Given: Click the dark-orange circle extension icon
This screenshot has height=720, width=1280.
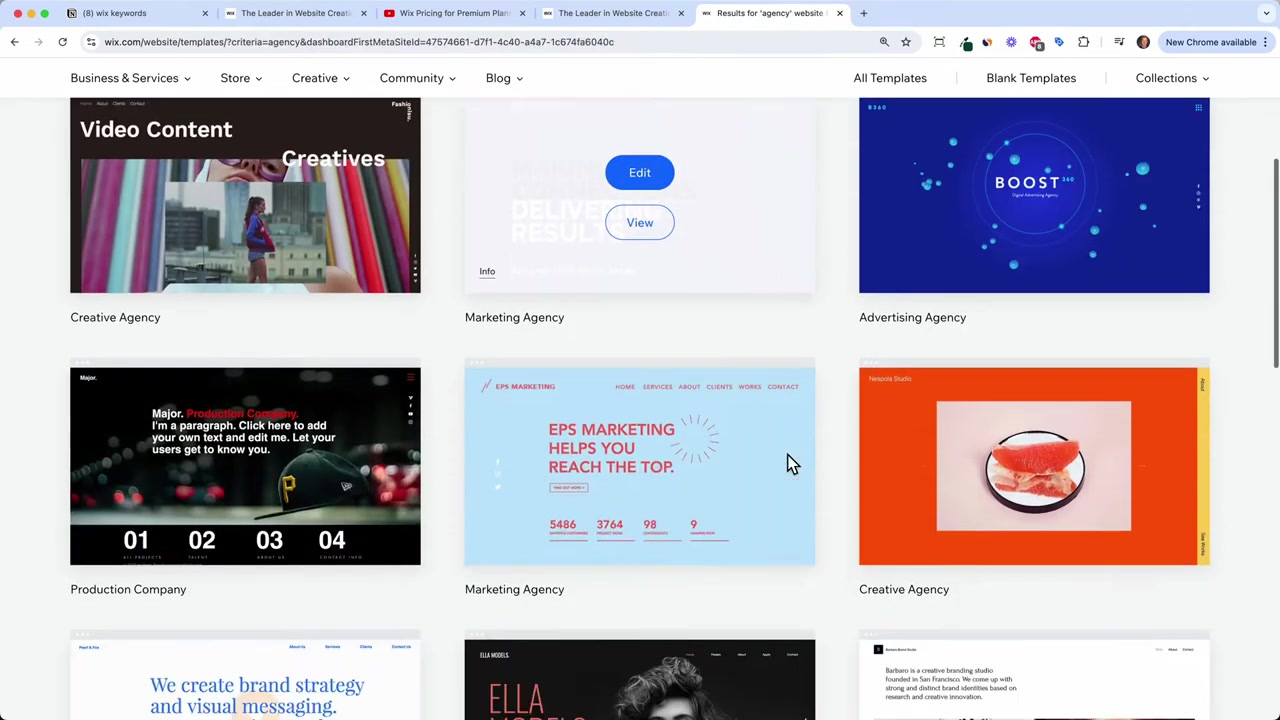Looking at the screenshot, I should [987, 42].
